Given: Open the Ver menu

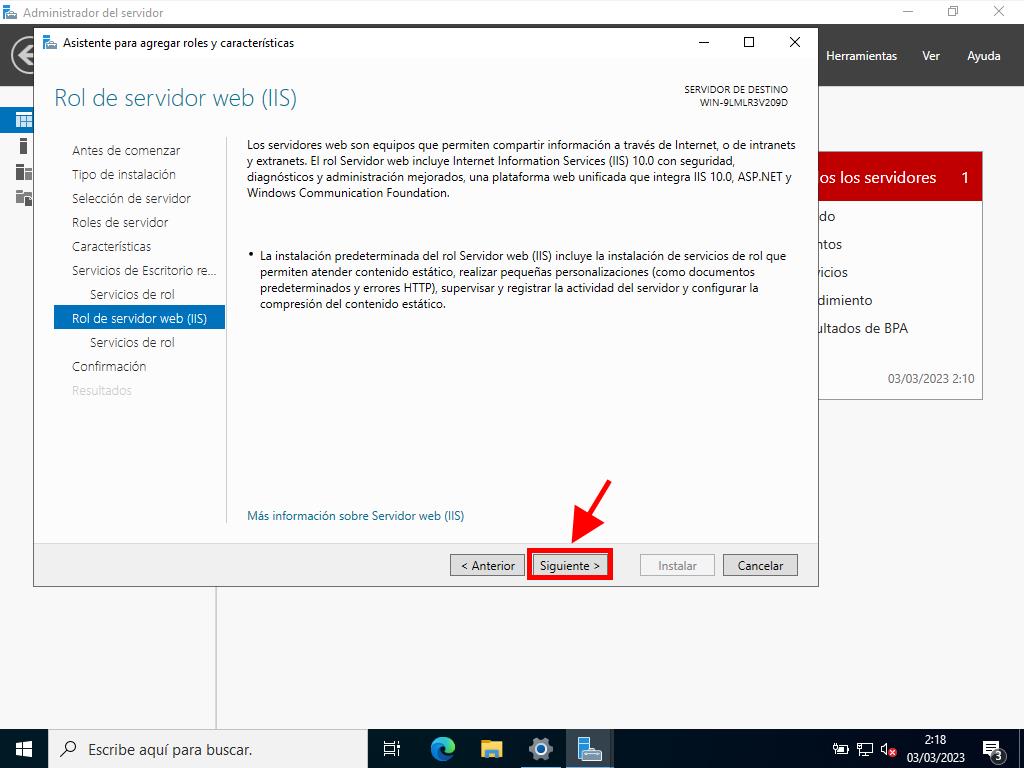Looking at the screenshot, I should (931, 56).
